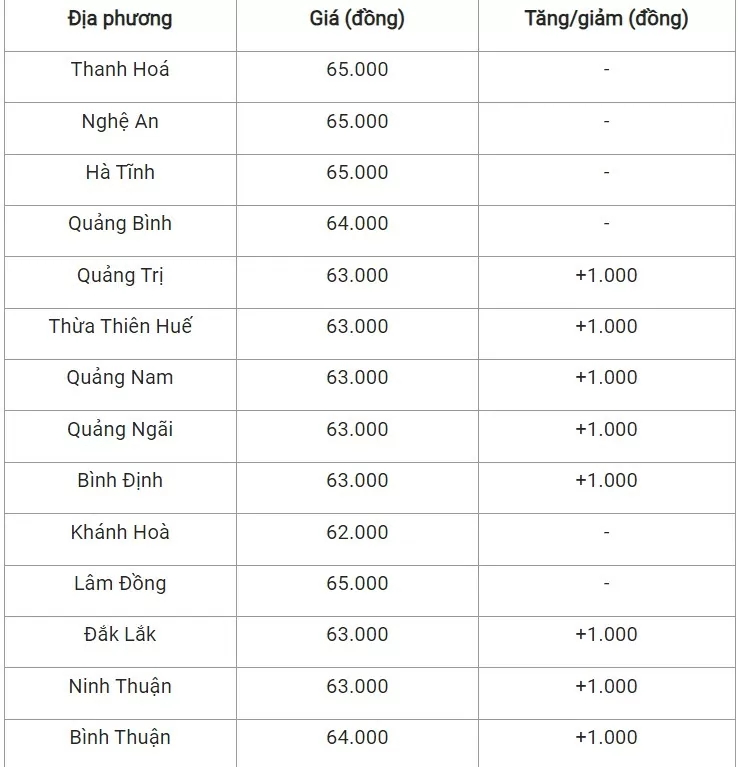Select the Thanh Hoá row name
Viewport: 738px width, 767px height.
pos(120,70)
